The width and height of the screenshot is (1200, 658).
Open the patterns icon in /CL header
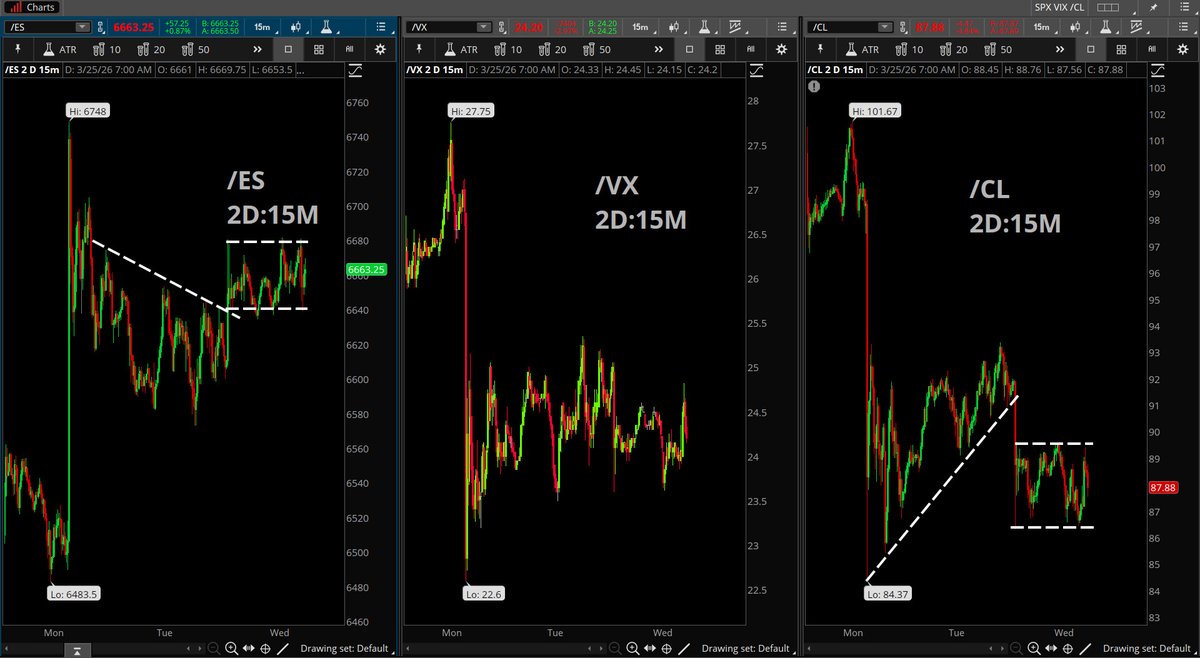click(1136, 27)
